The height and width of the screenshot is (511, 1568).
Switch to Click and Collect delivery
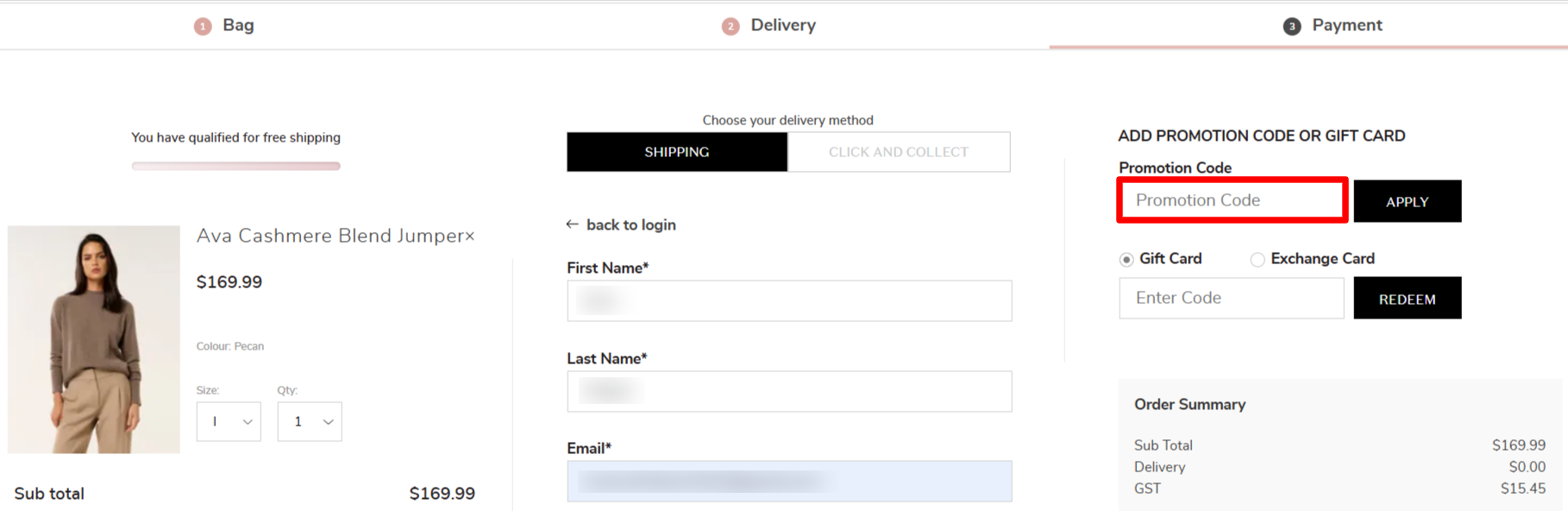(899, 152)
